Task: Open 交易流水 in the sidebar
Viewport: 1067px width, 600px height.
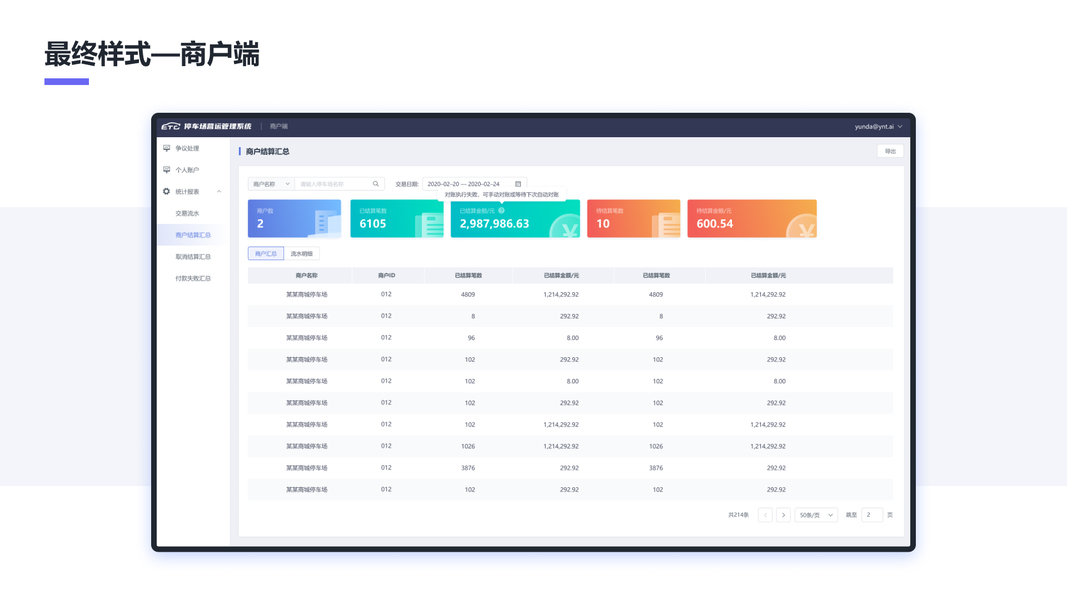Action: point(187,214)
